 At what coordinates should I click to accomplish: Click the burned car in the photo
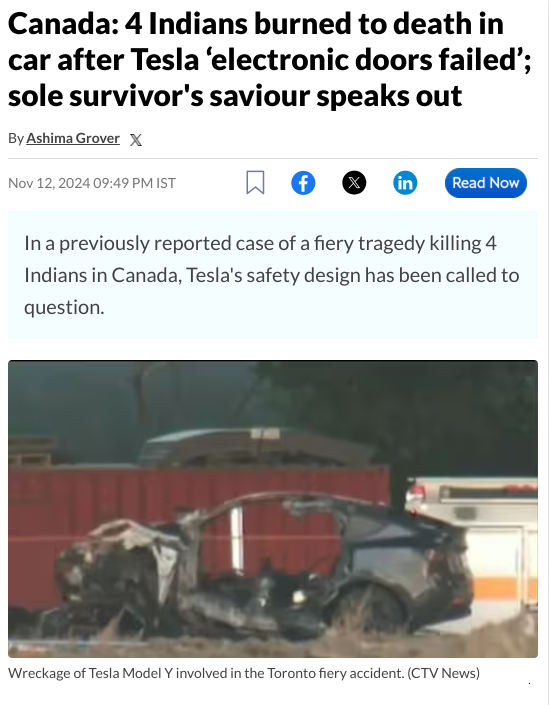[265, 567]
